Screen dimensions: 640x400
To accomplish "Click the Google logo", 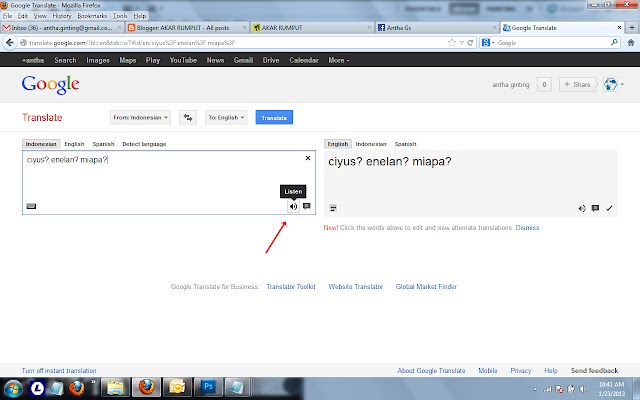I will 51,84.
